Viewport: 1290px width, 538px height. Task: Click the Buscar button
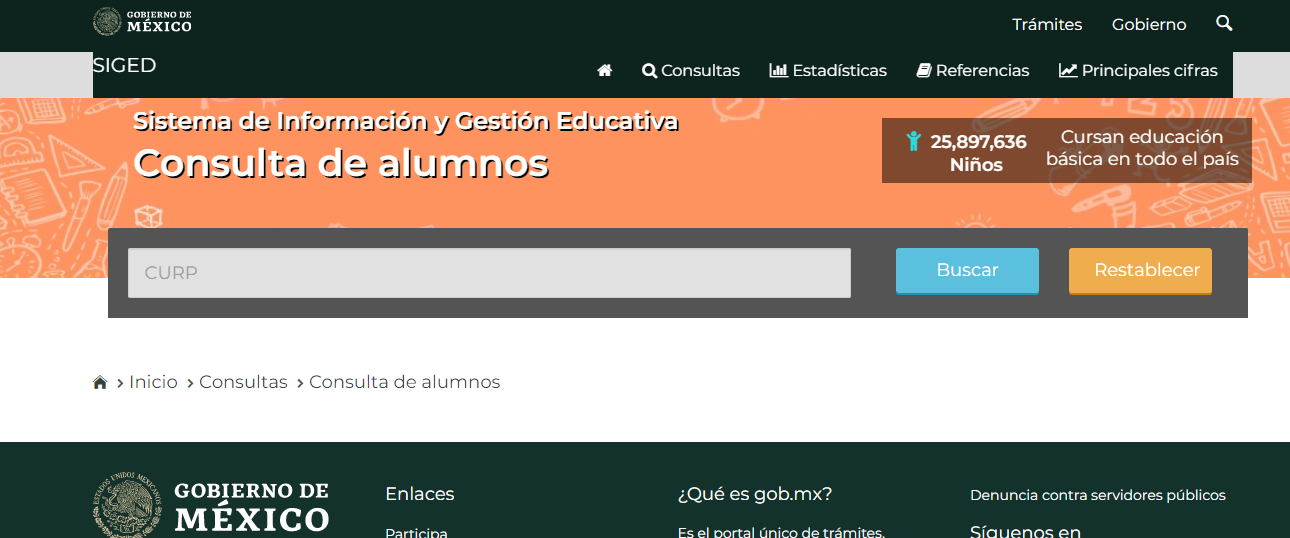coord(967,271)
